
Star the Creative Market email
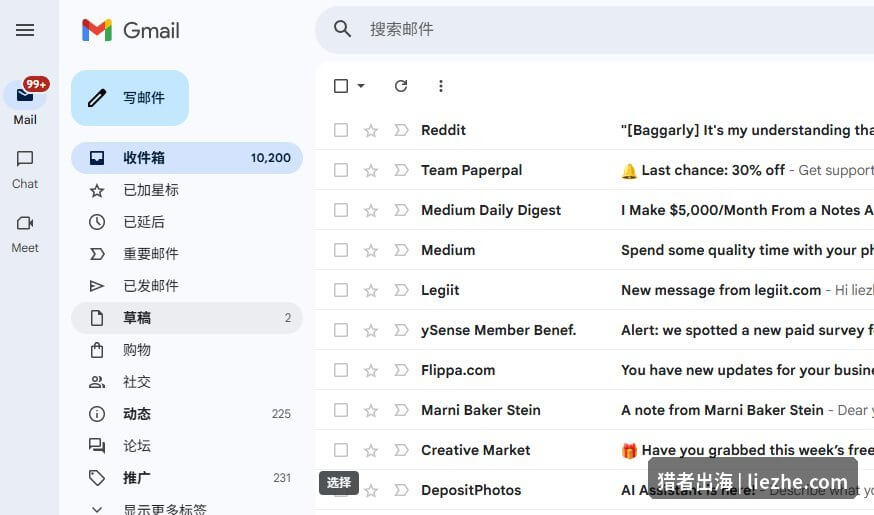(371, 450)
